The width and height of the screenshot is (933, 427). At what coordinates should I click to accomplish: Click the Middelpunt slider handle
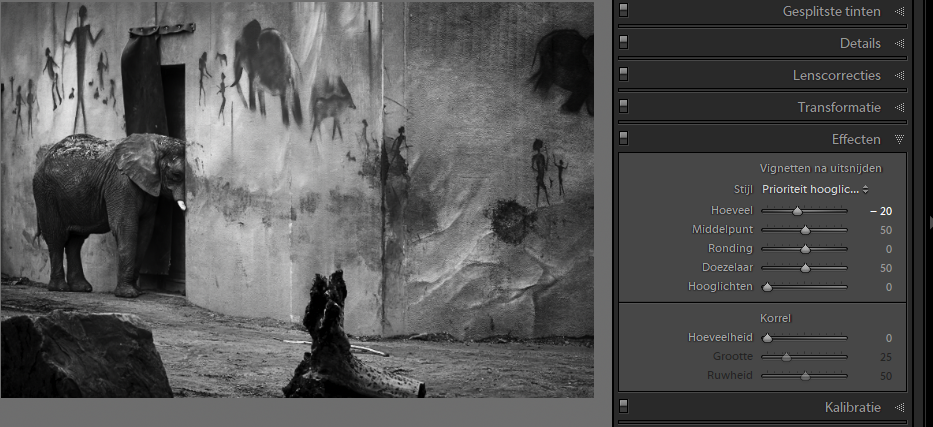(805, 230)
